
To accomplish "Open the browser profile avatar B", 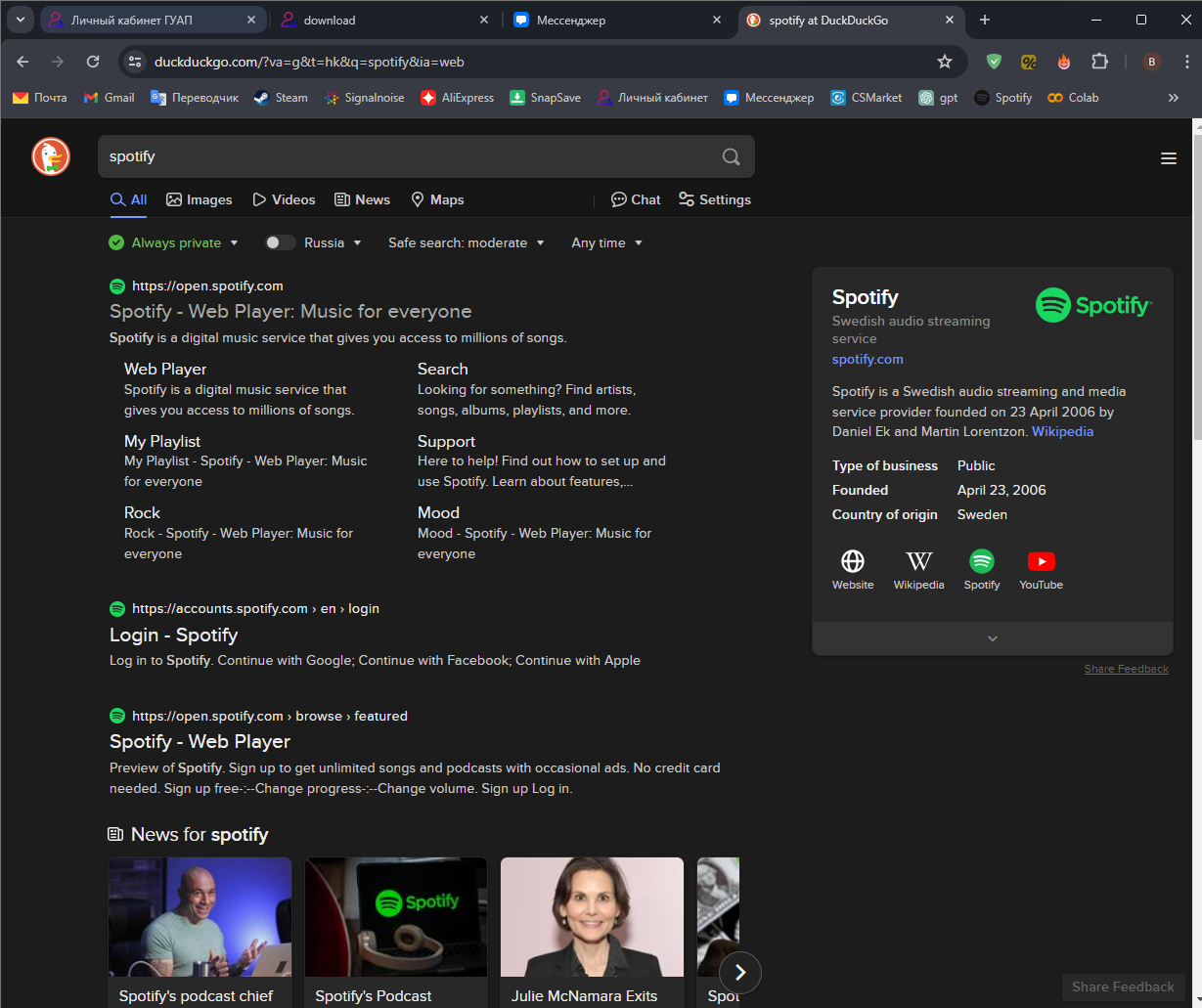I will pos(1151,62).
